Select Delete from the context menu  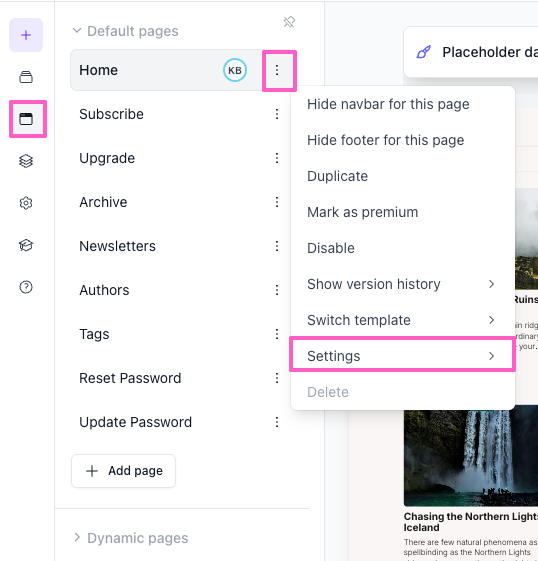(403, 392)
